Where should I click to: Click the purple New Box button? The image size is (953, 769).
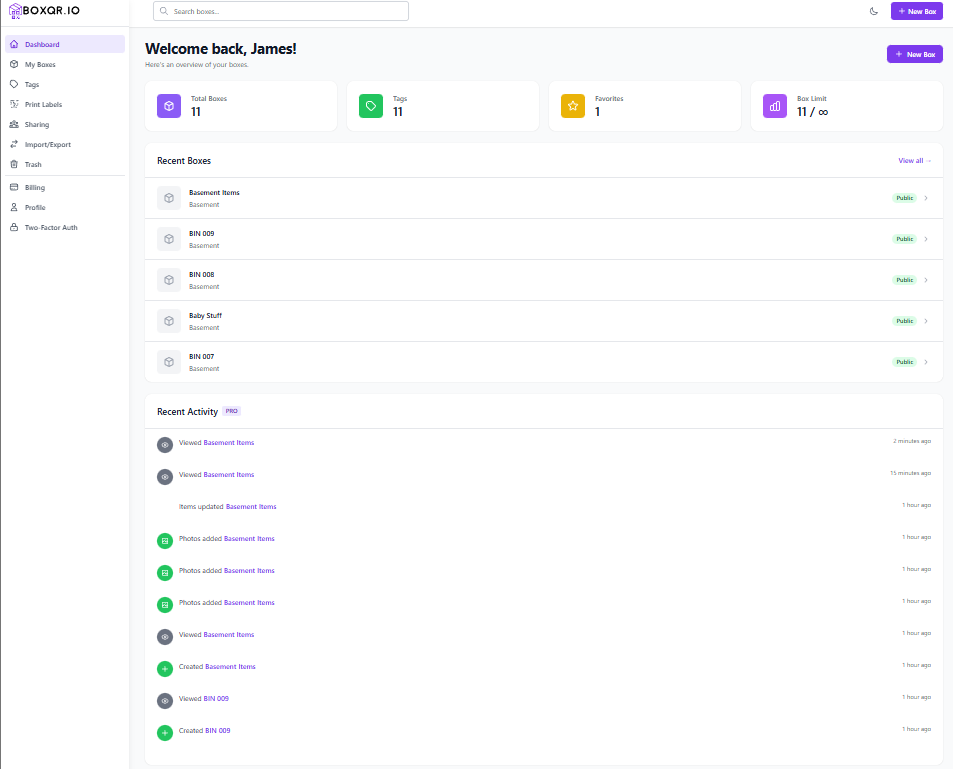914,54
